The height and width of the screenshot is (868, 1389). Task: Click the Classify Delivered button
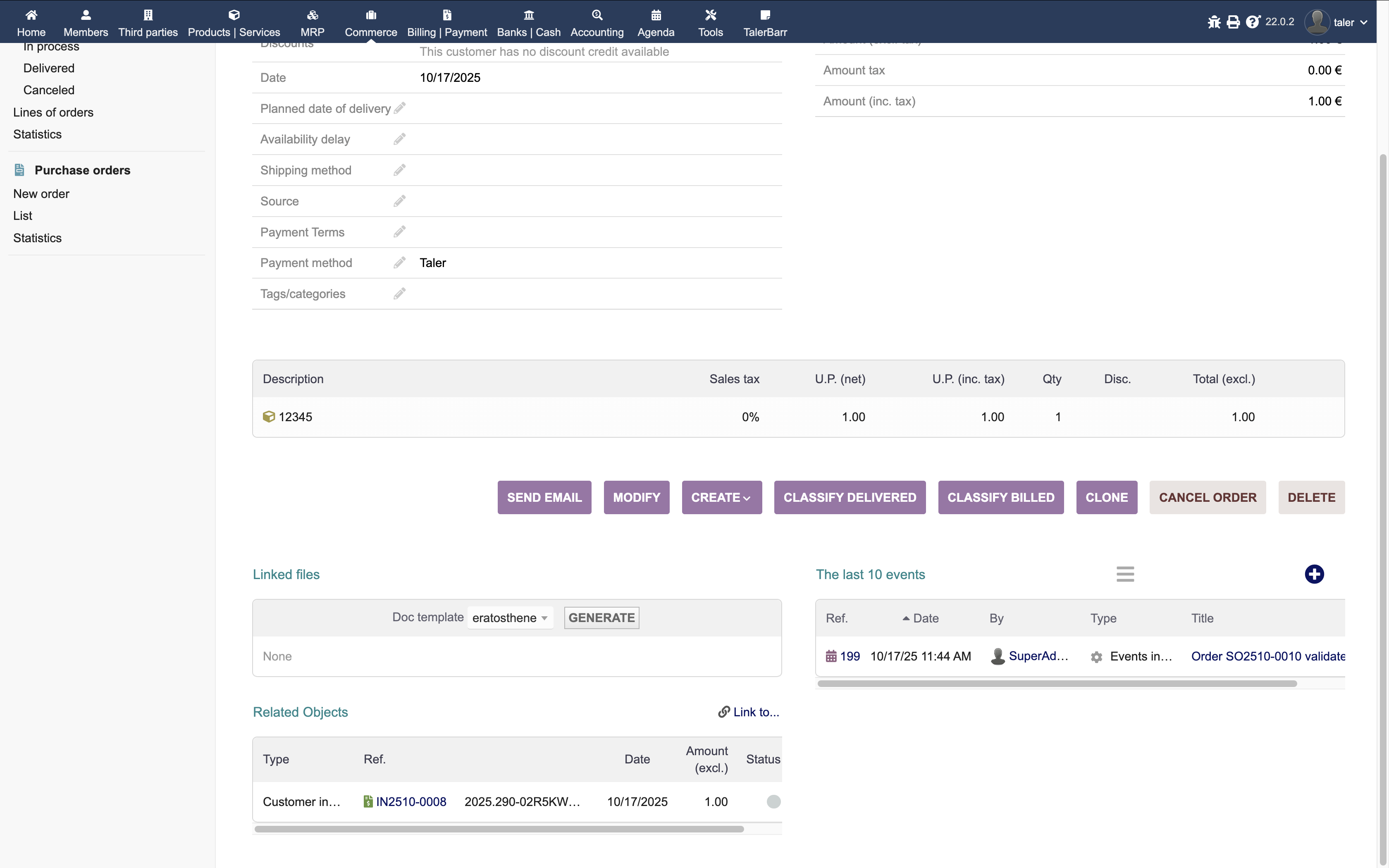[x=850, y=497]
